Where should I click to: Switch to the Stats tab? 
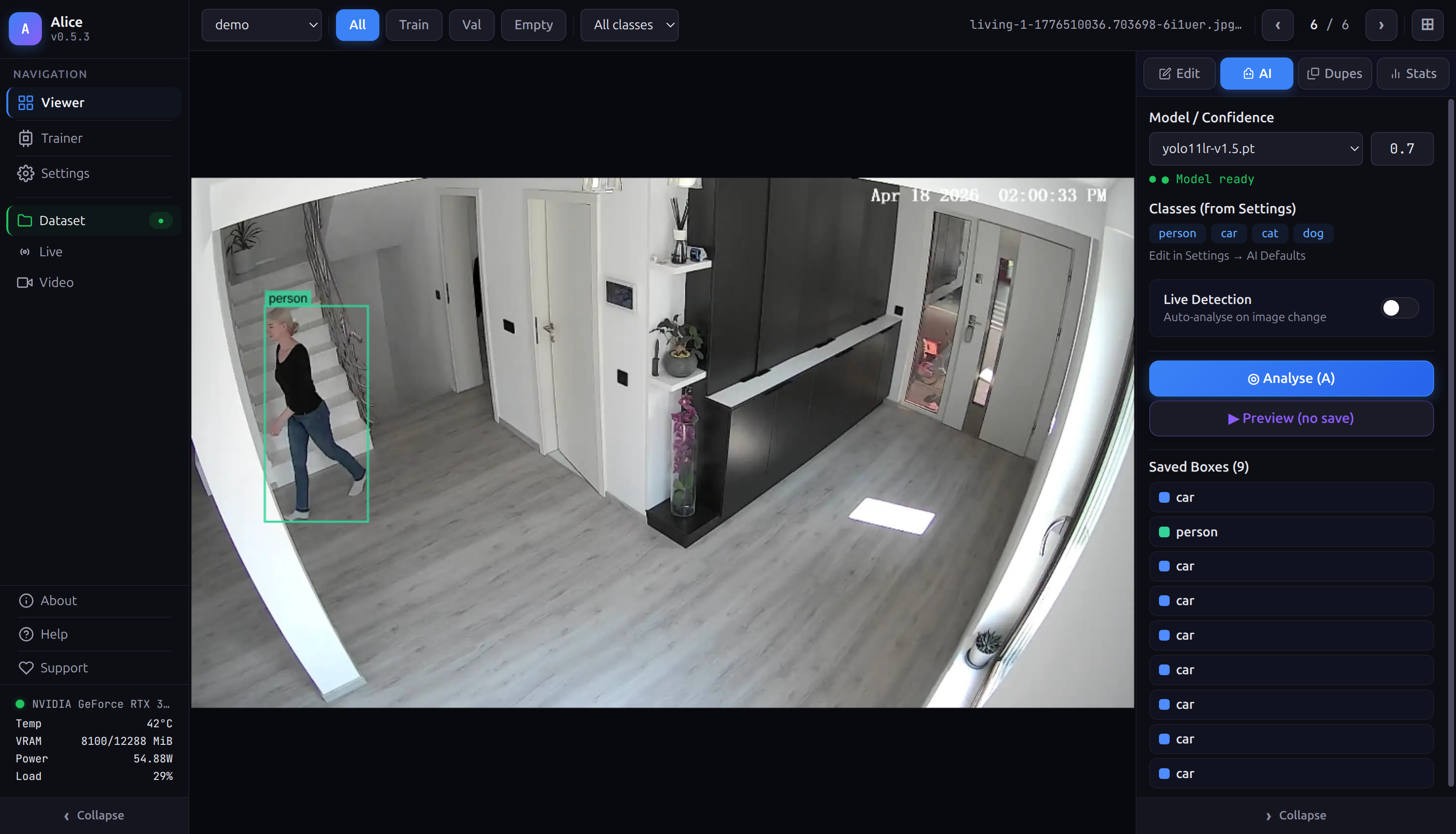point(1413,74)
